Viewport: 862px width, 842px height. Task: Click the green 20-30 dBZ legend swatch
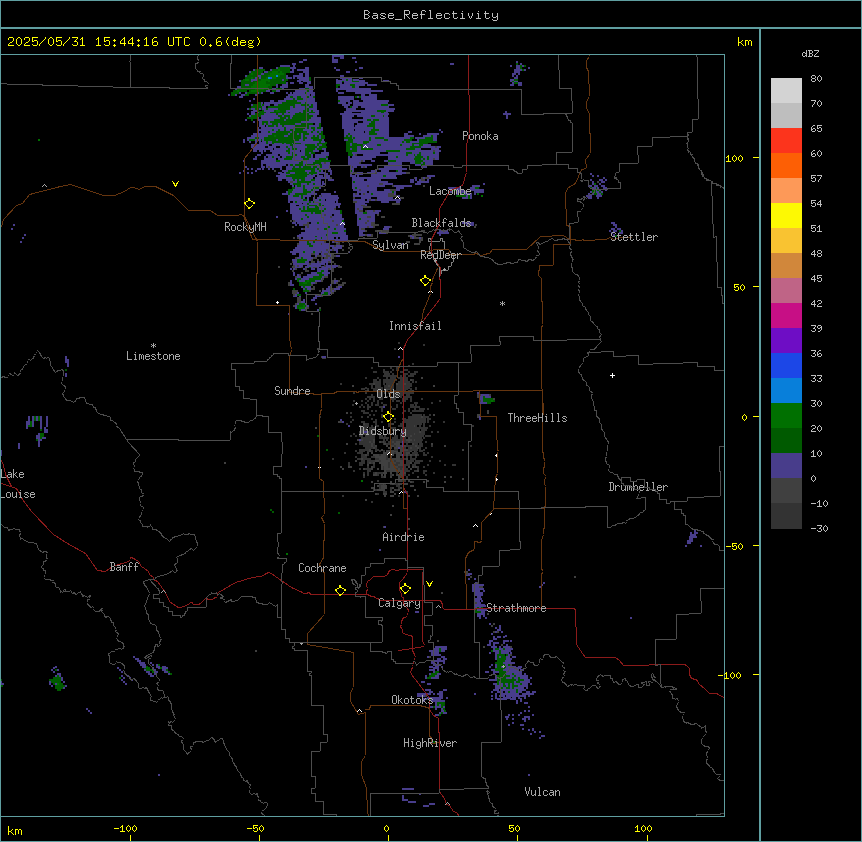(786, 415)
